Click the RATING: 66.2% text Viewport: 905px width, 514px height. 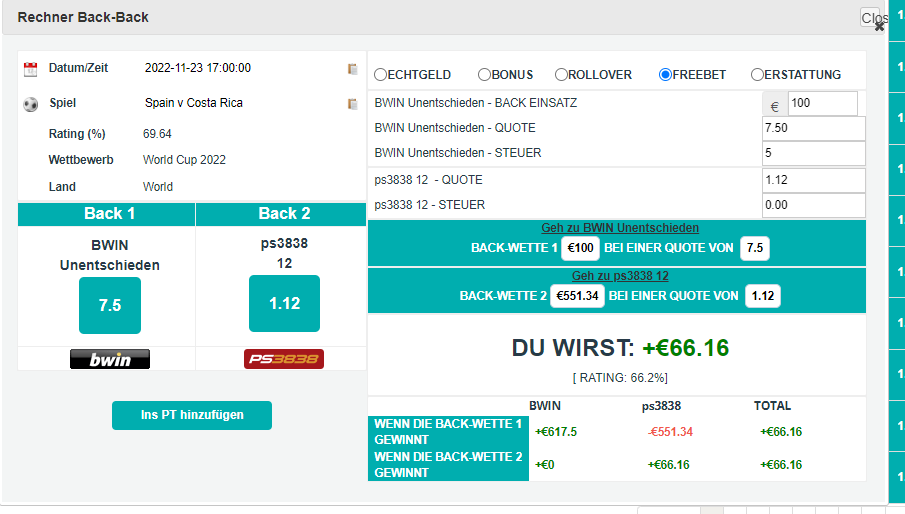pos(620,378)
